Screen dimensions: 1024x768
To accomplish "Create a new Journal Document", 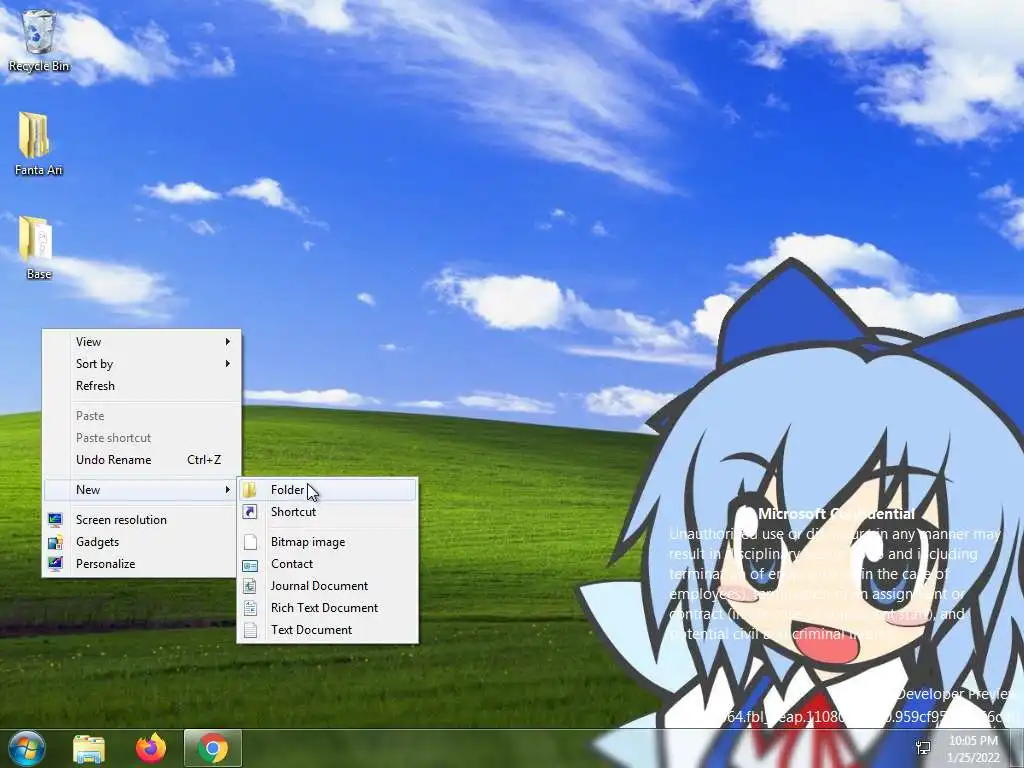I will click(x=328, y=586).
